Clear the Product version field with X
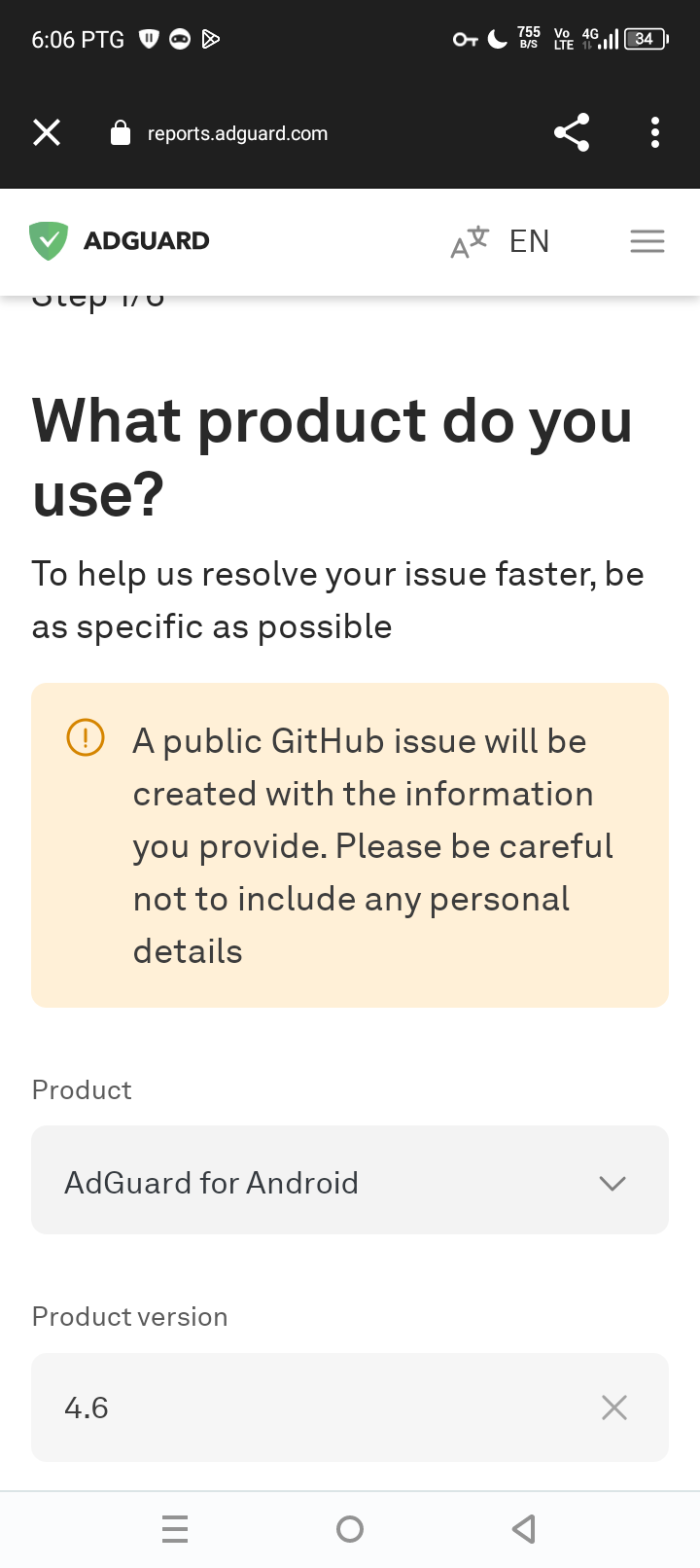 tap(614, 1408)
